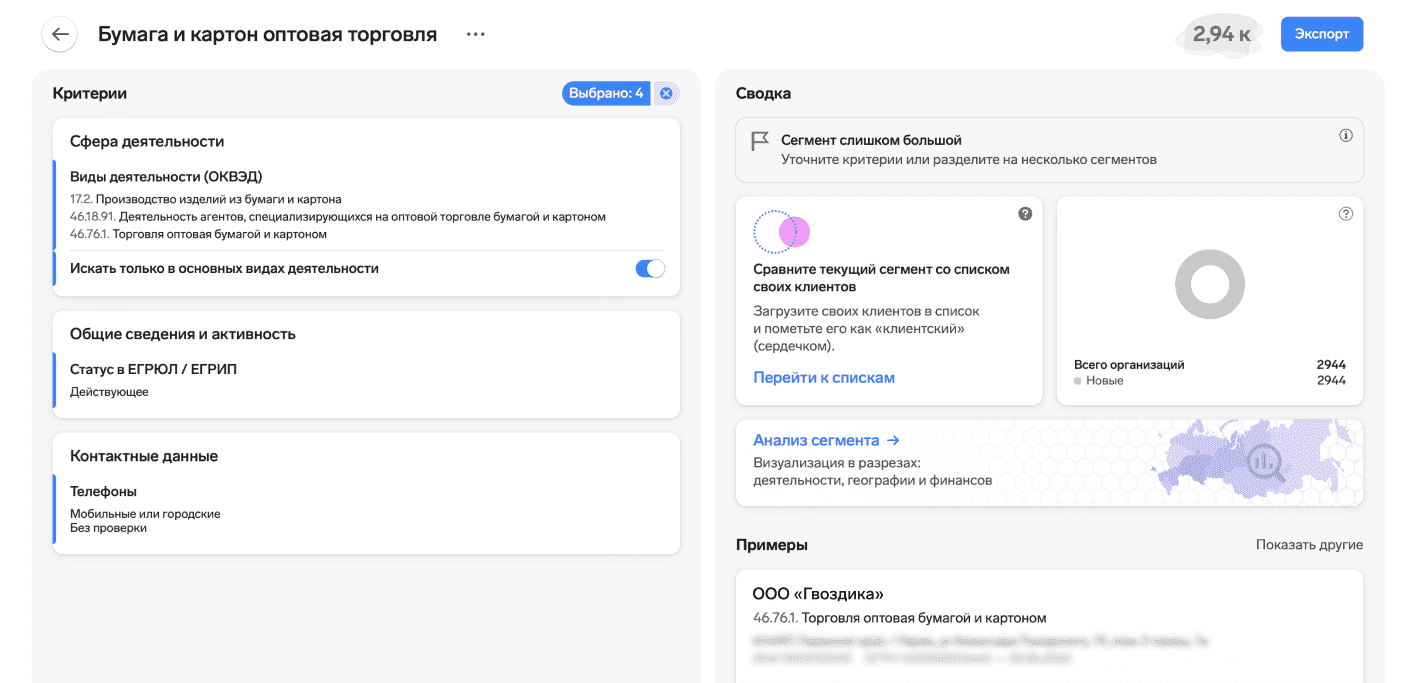Click page title Бумага и картон оптовая торговля
This screenshot has width=1418, height=683.
[x=267, y=34]
